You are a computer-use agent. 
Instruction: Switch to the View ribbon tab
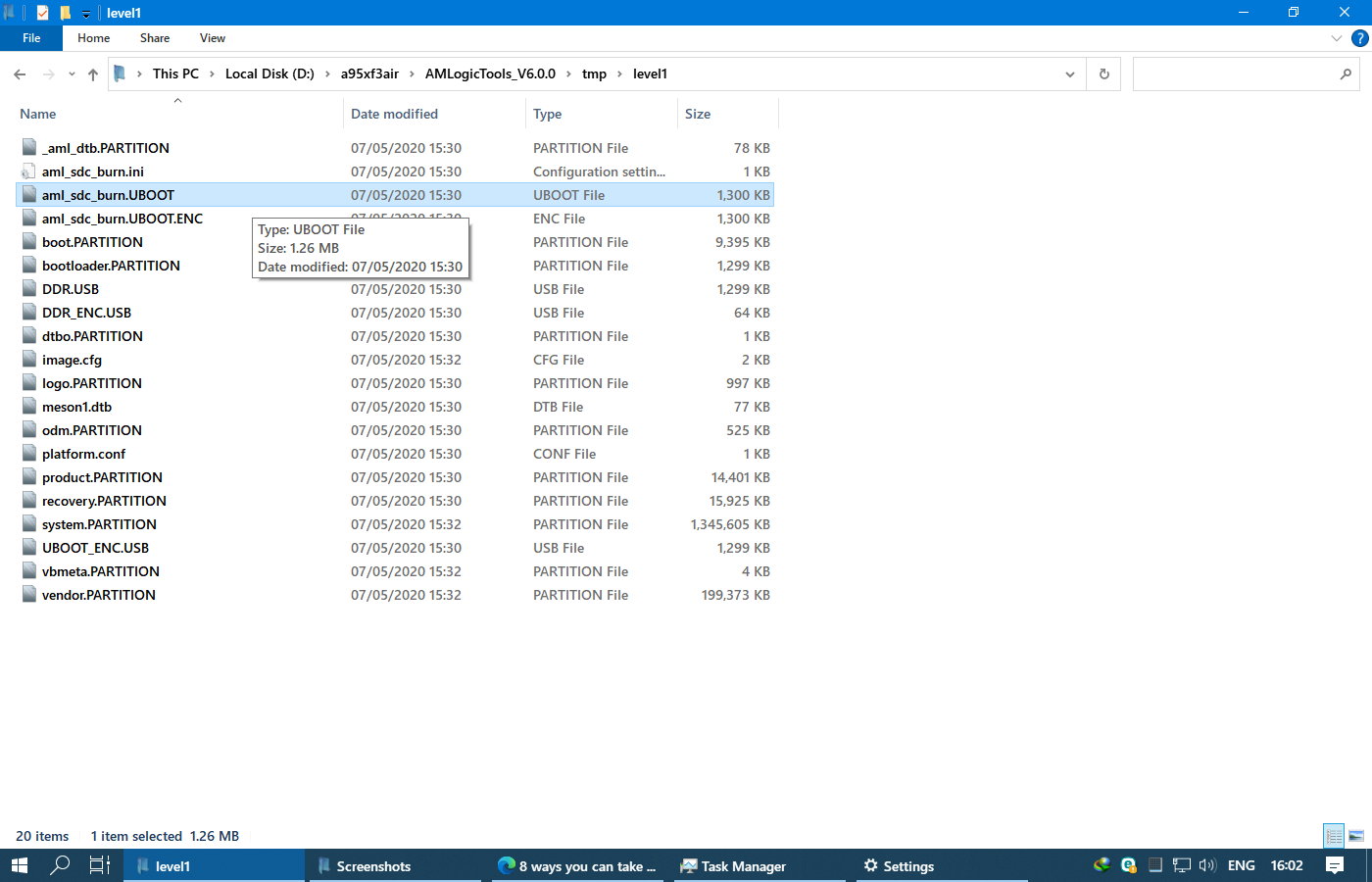[x=212, y=38]
